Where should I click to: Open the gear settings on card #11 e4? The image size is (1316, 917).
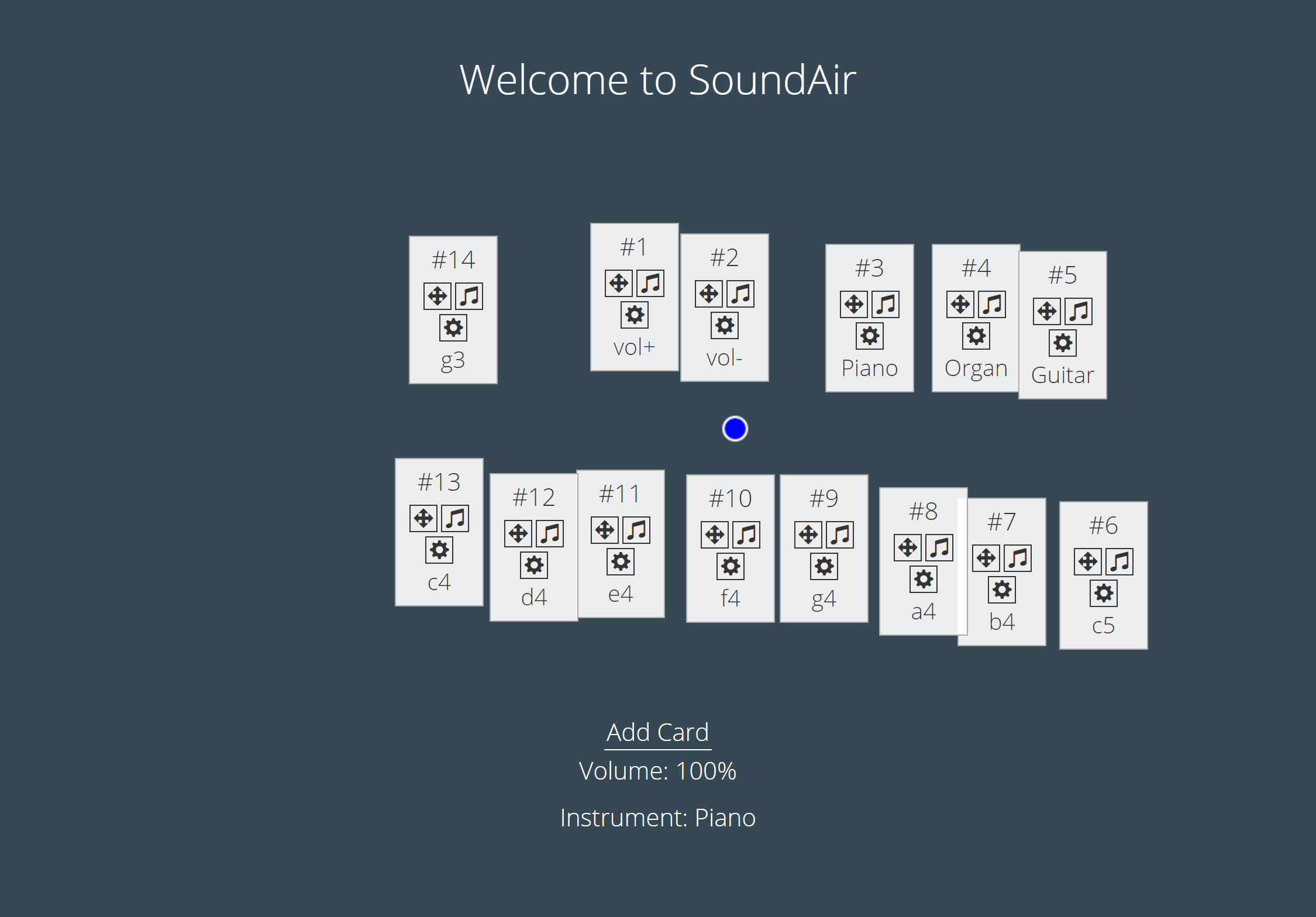[x=621, y=561]
